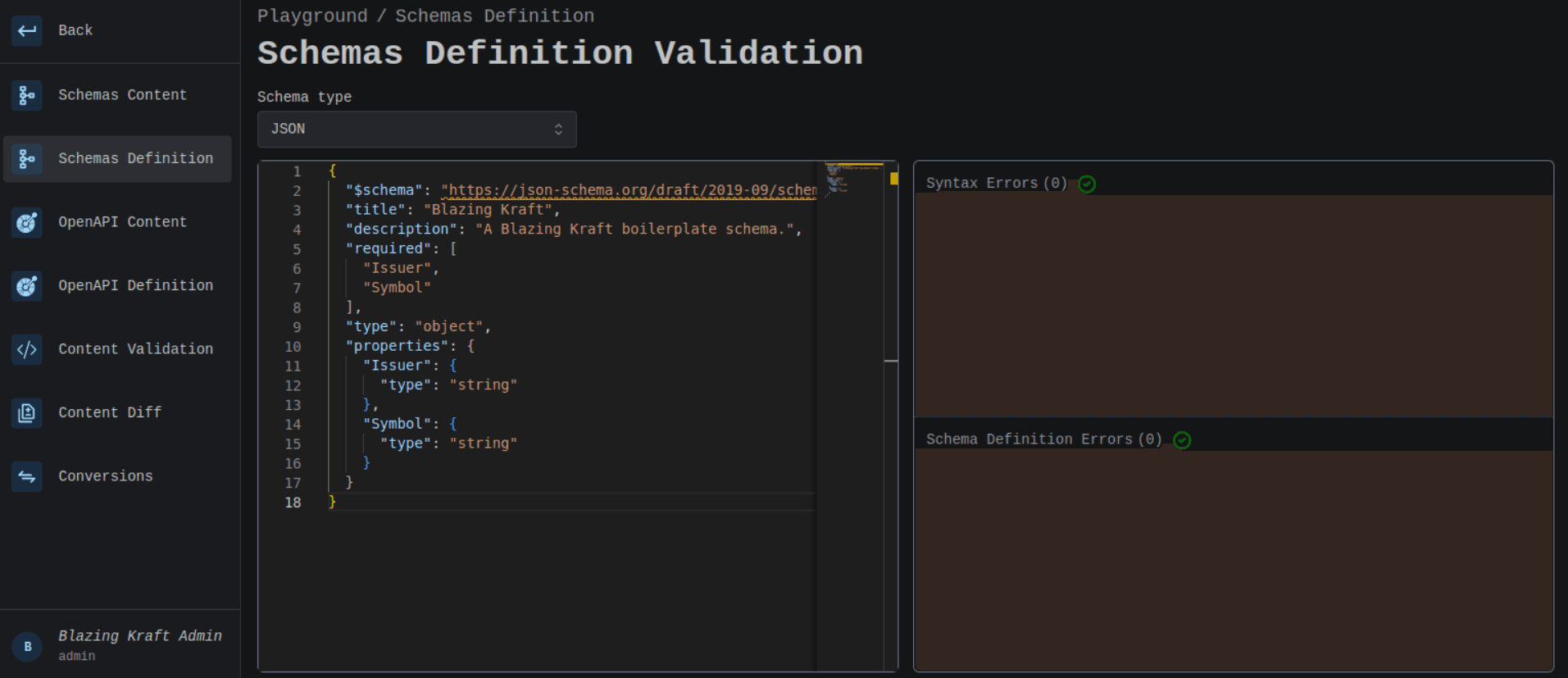This screenshot has height=678, width=1568.
Task: Click the OpenAPI Content target icon
Action: pos(27,222)
